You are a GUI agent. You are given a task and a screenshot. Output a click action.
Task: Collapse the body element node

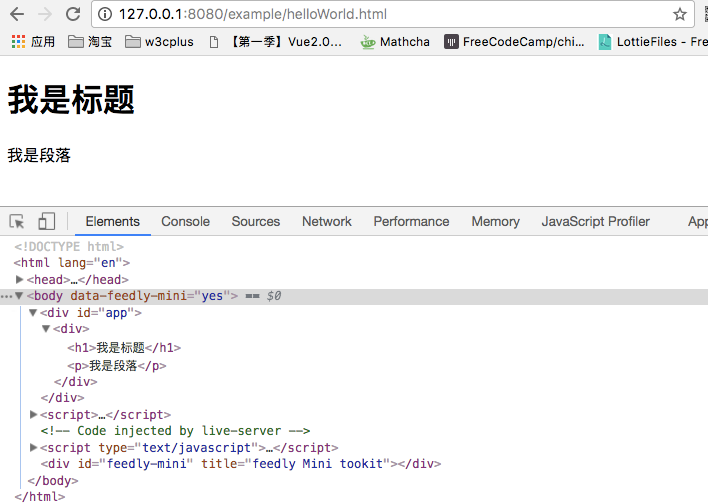coord(19,296)
